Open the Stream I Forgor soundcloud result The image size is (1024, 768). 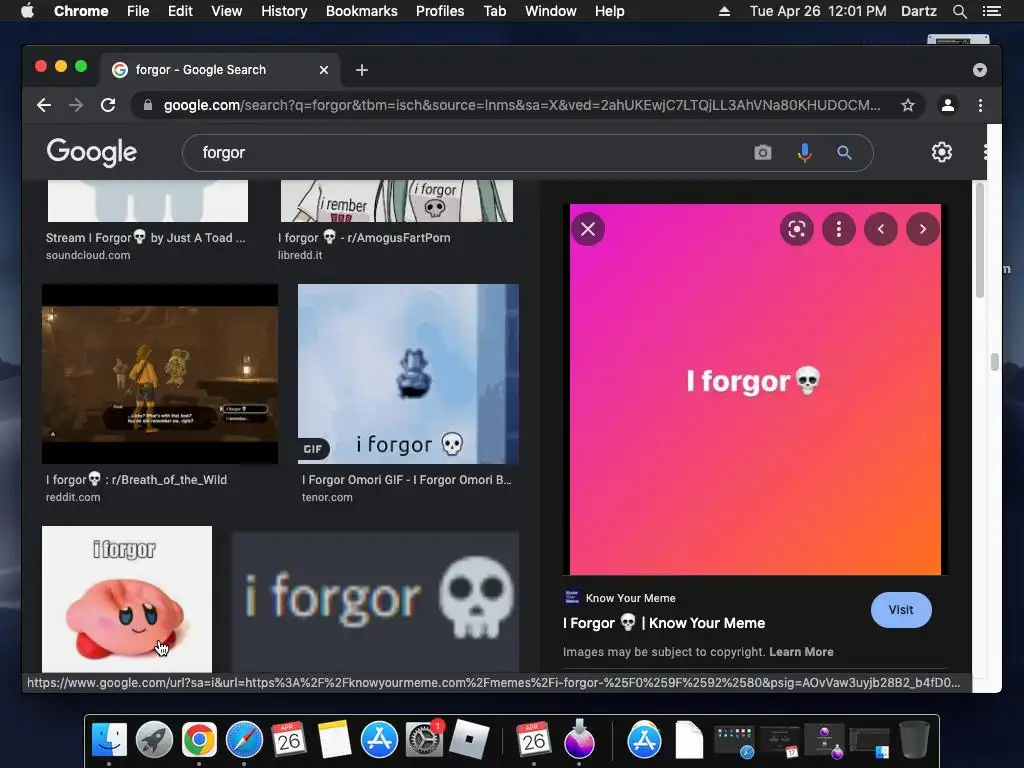(146, 238)
